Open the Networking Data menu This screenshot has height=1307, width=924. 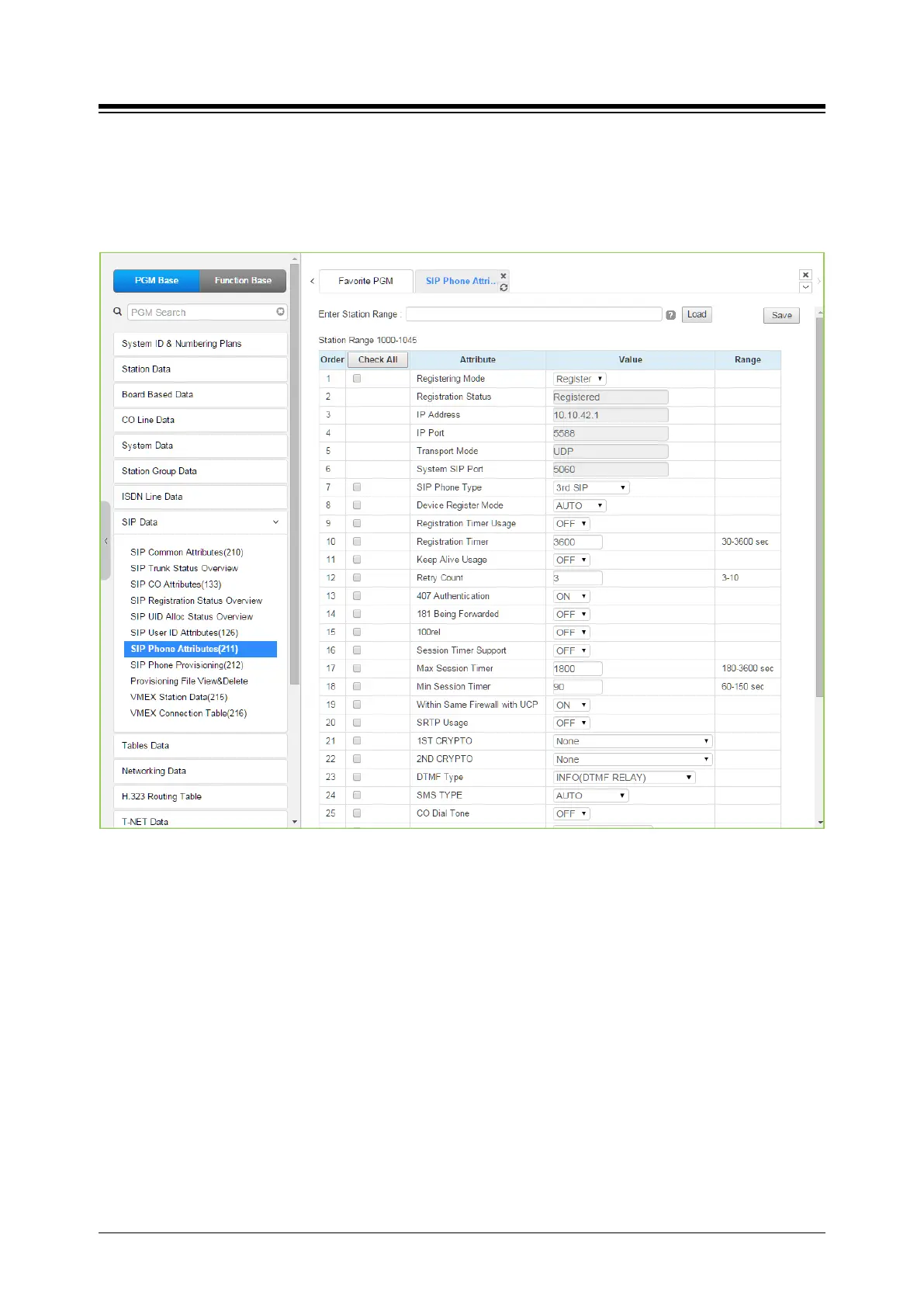200,771
